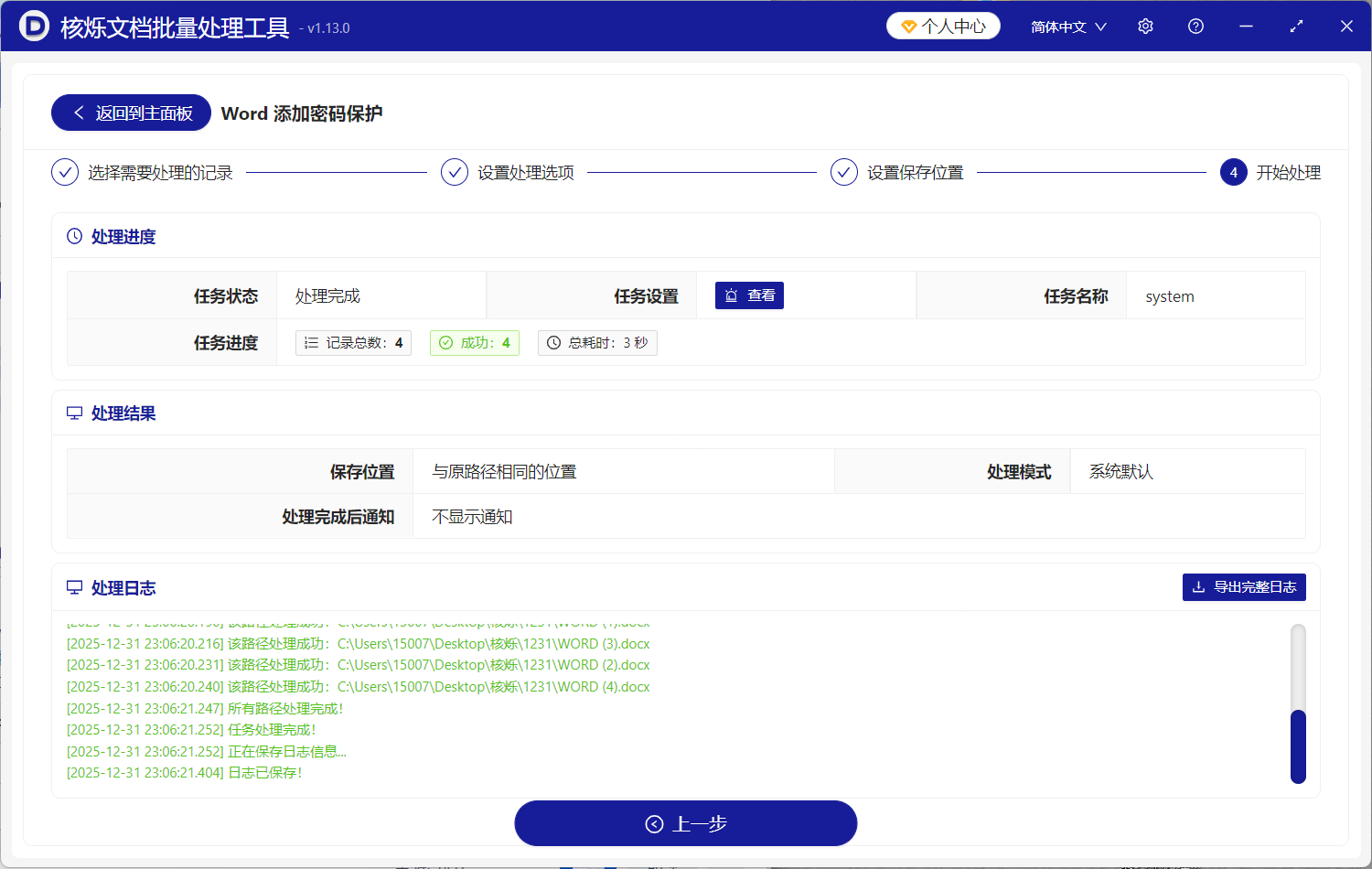Click the monitor icon beside 处理日志 header
This screenshot has width=1372, height=869.
[74, 587]
